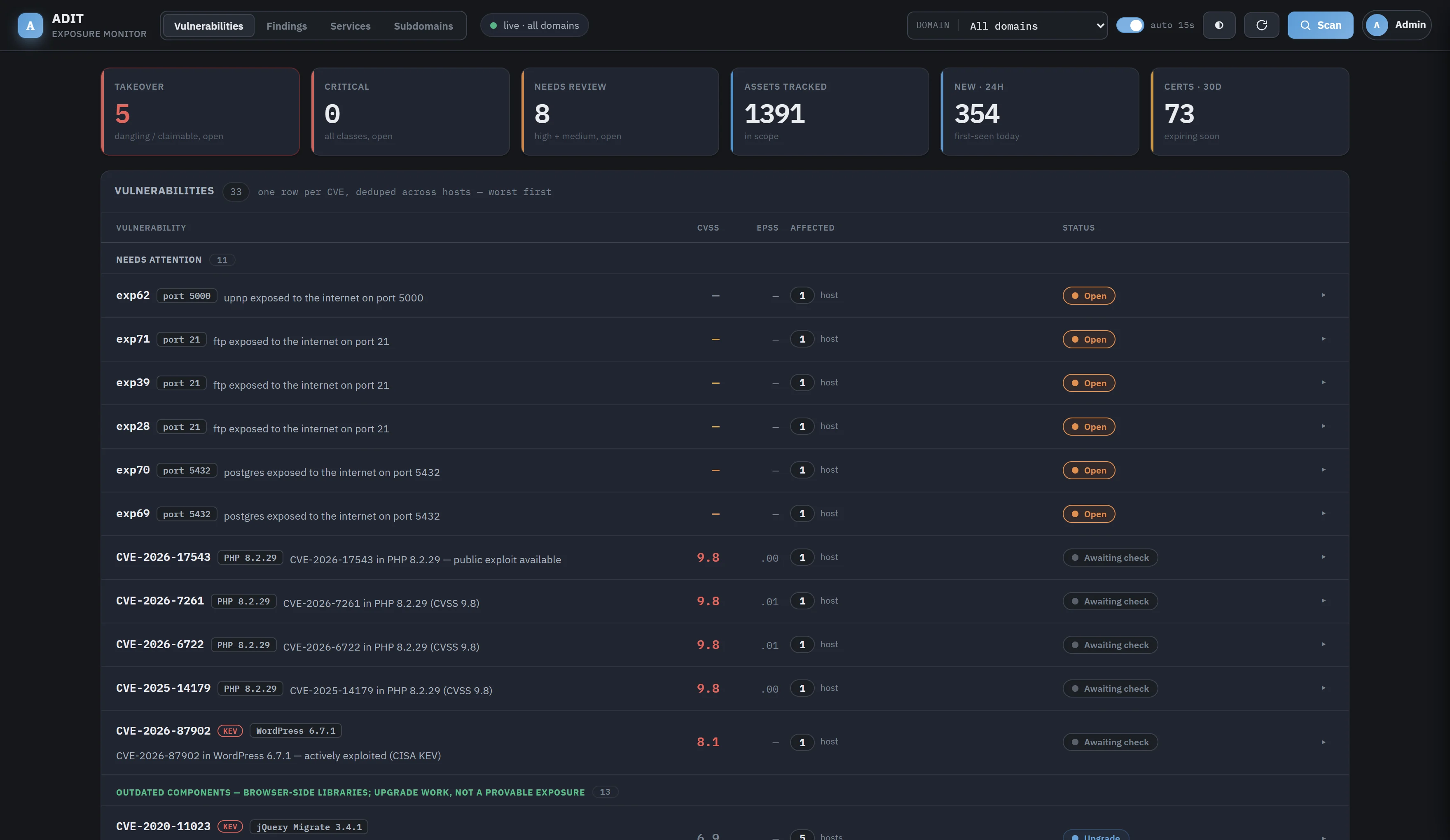
Task: Click Awaiting check status on CVE-2026-87902
Action: click(1110, 743)
